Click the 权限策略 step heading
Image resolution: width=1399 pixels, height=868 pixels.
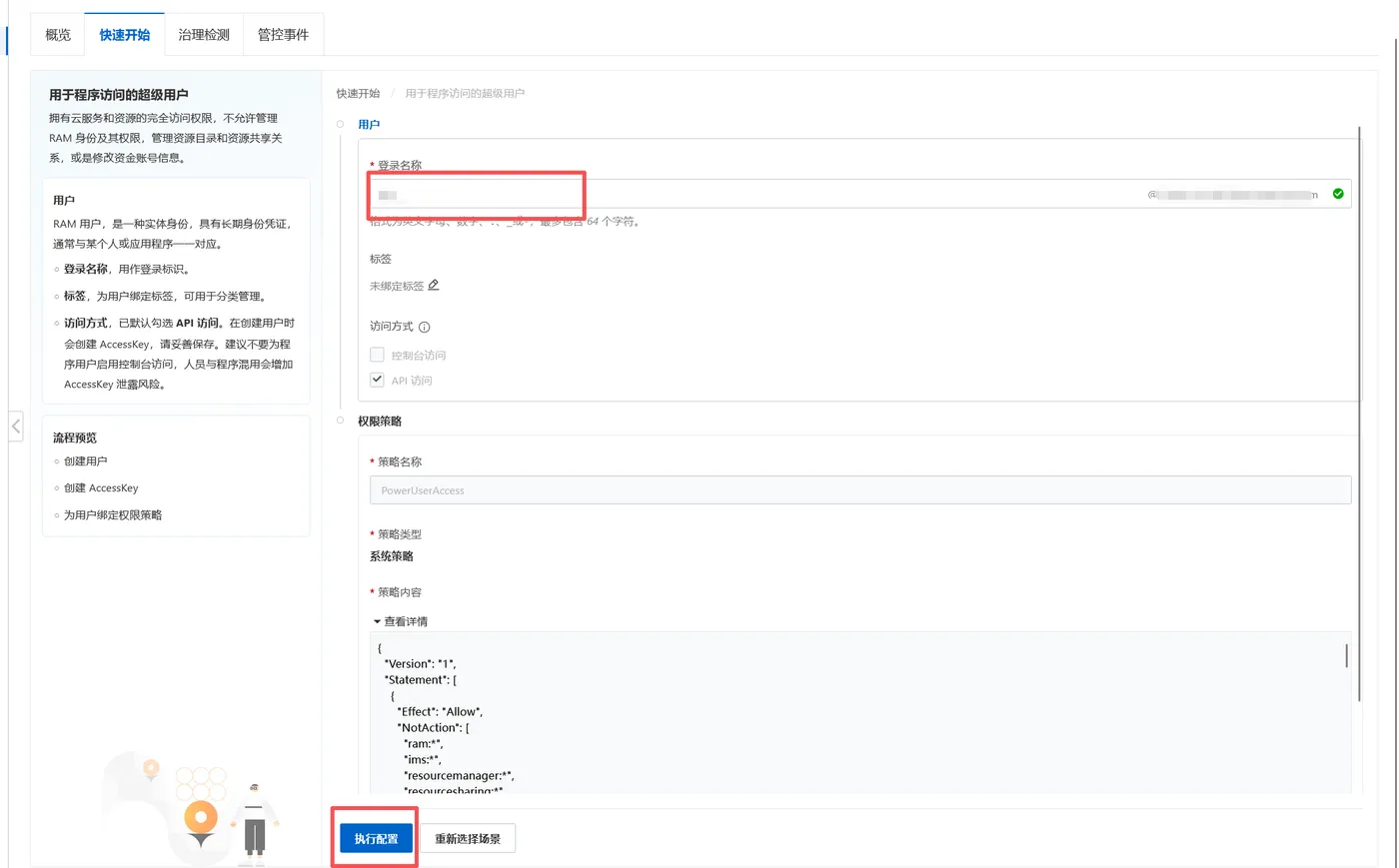[380, 422]
